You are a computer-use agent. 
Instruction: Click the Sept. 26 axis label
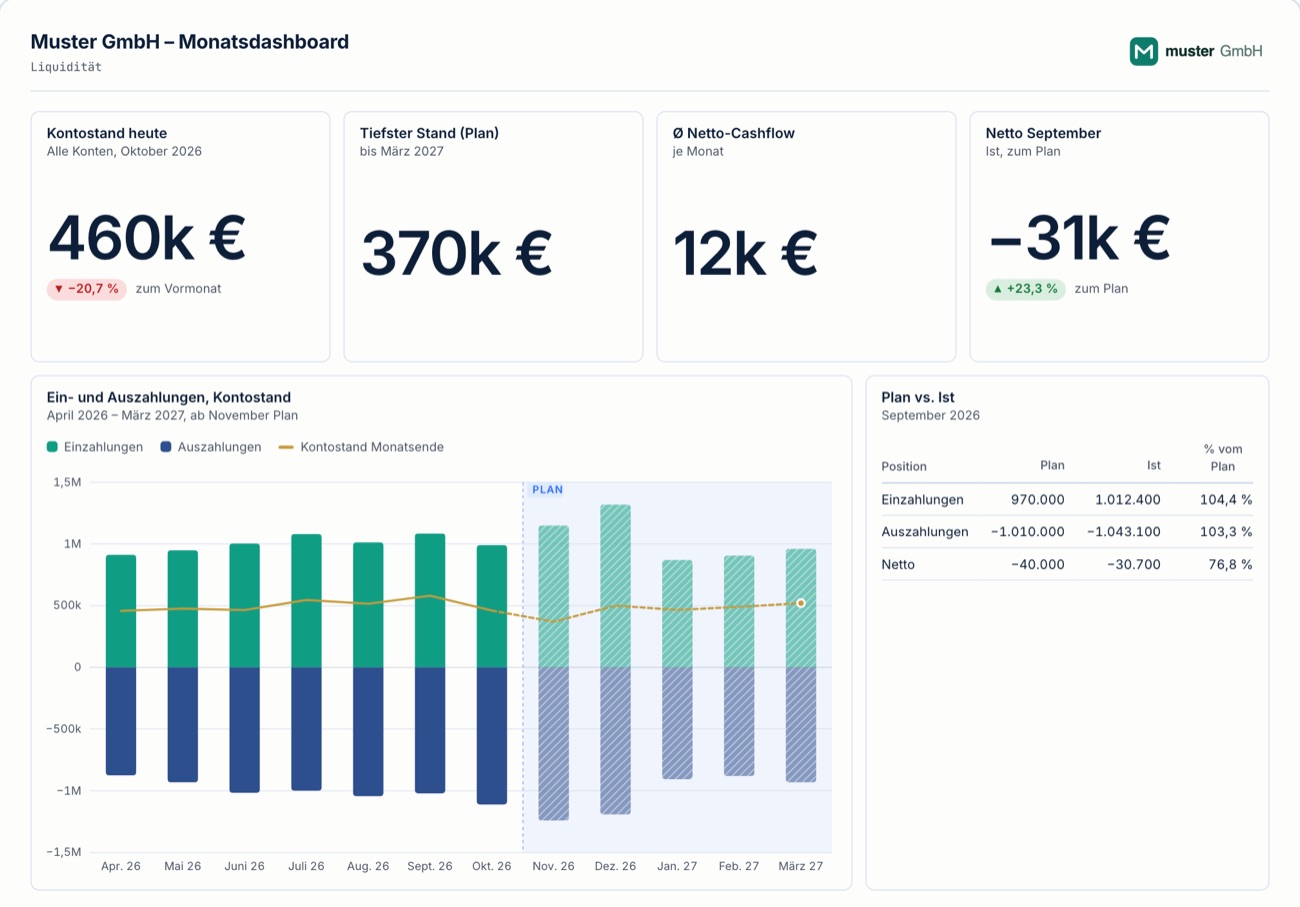coord(430,866)
